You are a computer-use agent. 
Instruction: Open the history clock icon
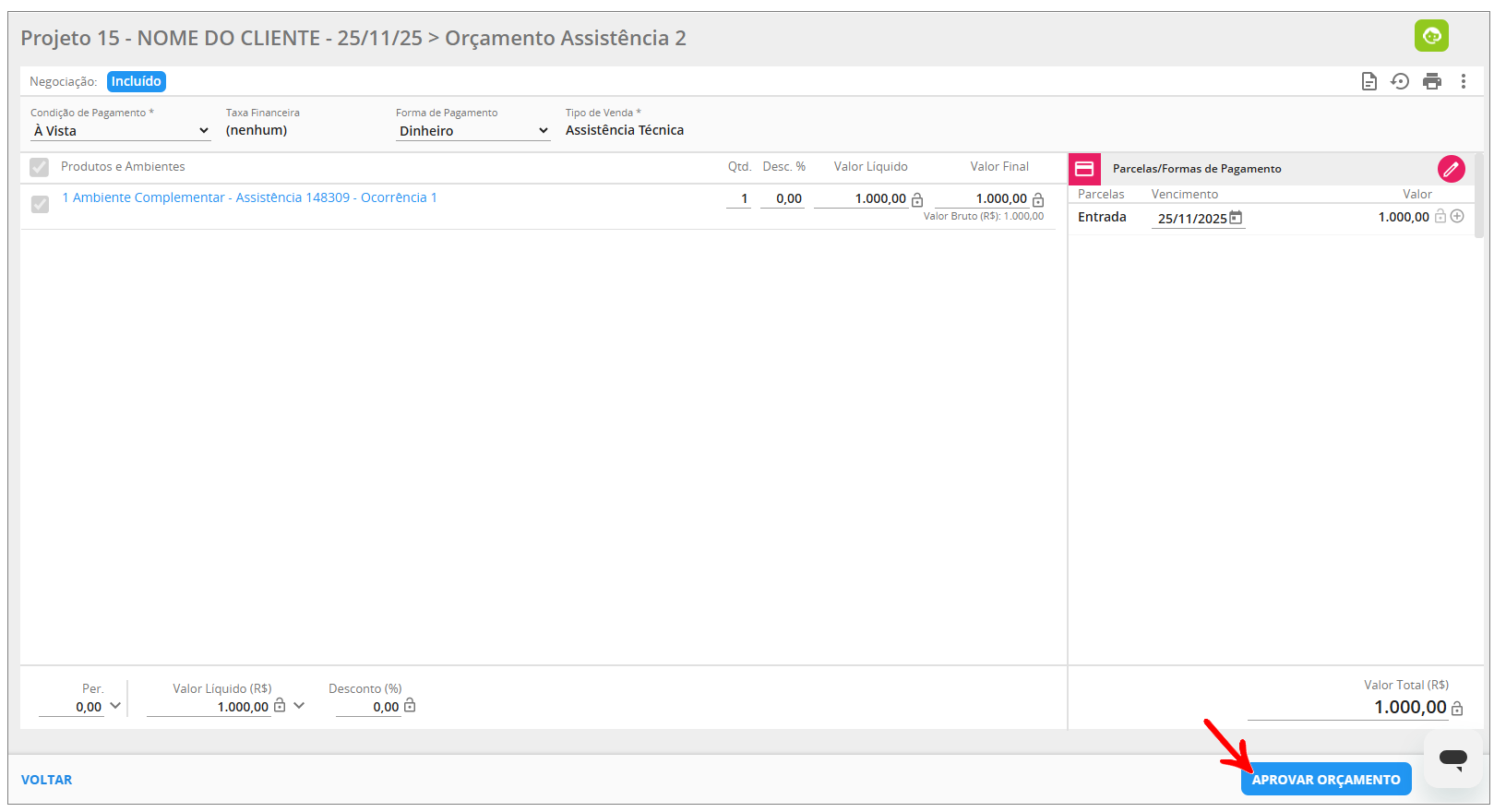pyautogui.click(x=1400, y=81)
